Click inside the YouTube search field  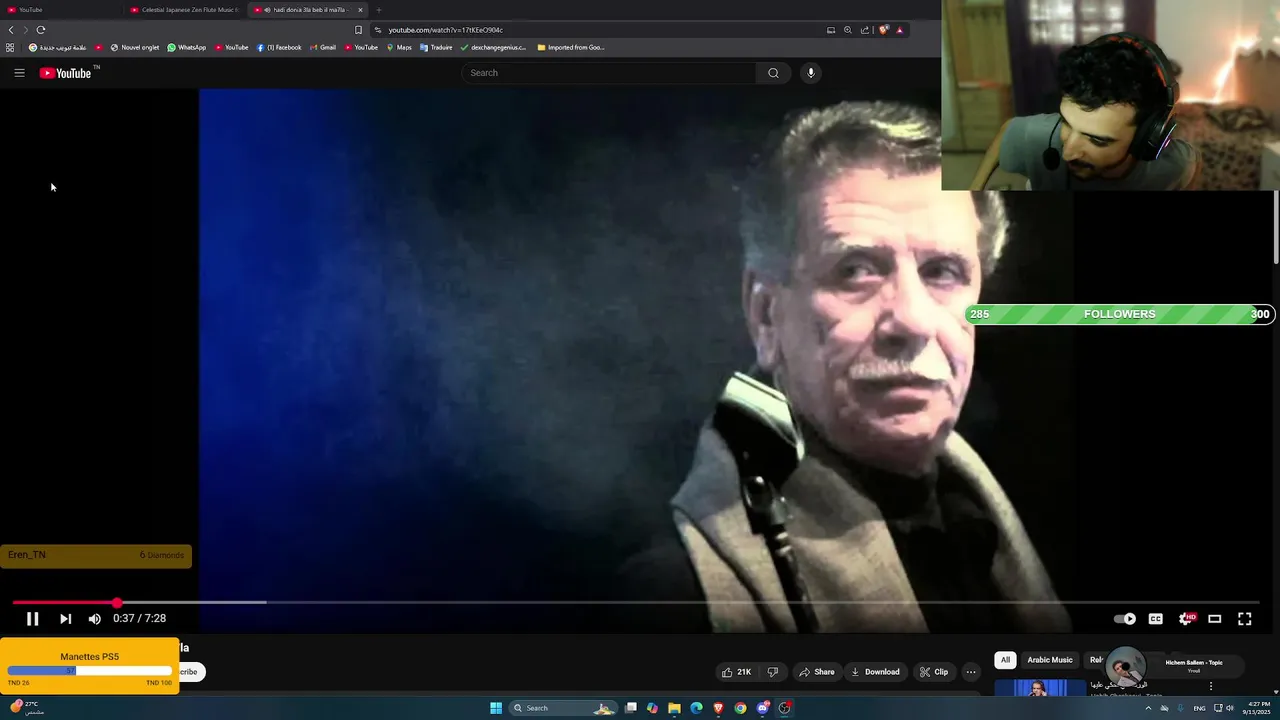click(x=608, y=73)
